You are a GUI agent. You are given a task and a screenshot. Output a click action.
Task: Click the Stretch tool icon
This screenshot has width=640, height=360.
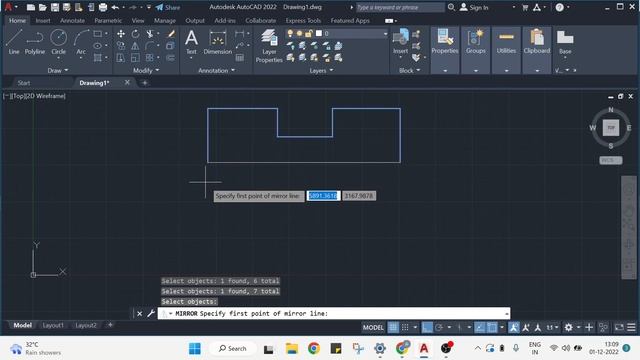click(x=121, y=58)
